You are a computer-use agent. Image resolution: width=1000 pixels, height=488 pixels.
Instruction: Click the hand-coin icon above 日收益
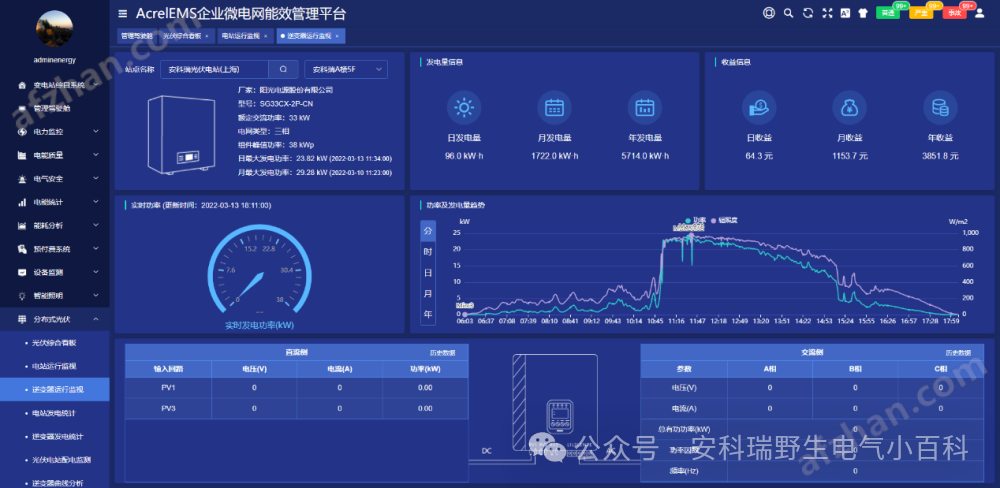point(759,108)
